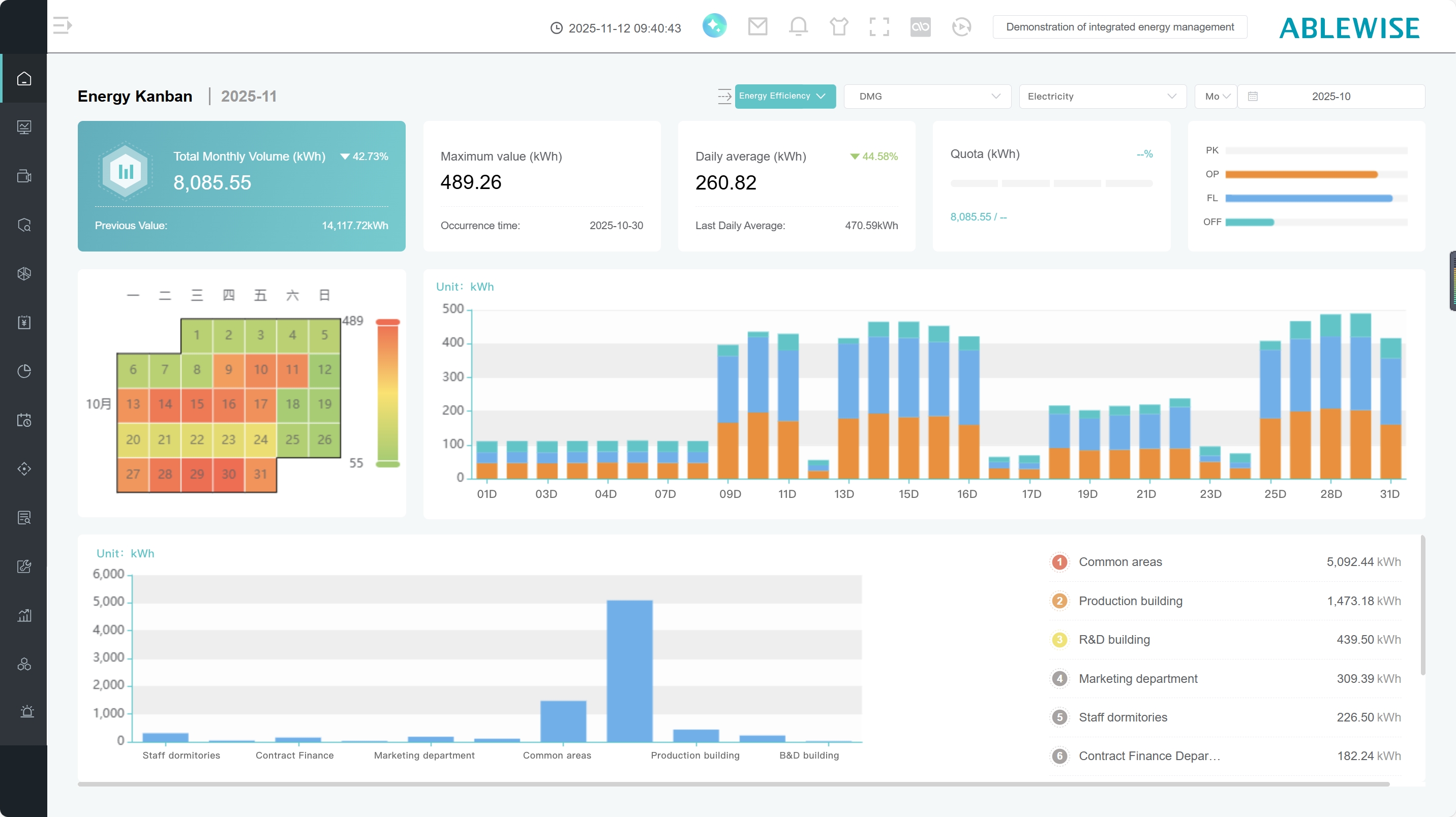Open the alarm siren icon in sidebar

coord(26,711)
